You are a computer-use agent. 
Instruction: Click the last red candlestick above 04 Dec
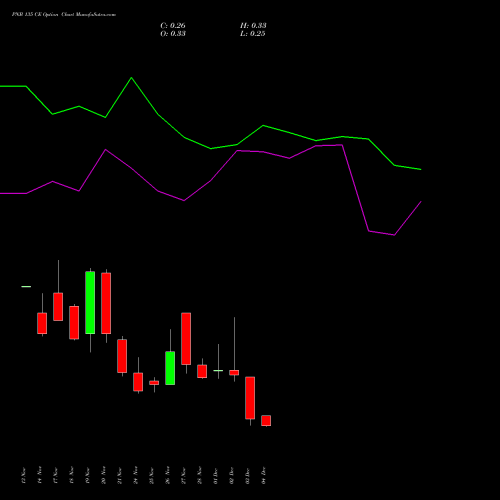pyautogui.click(x=266, y=421)
